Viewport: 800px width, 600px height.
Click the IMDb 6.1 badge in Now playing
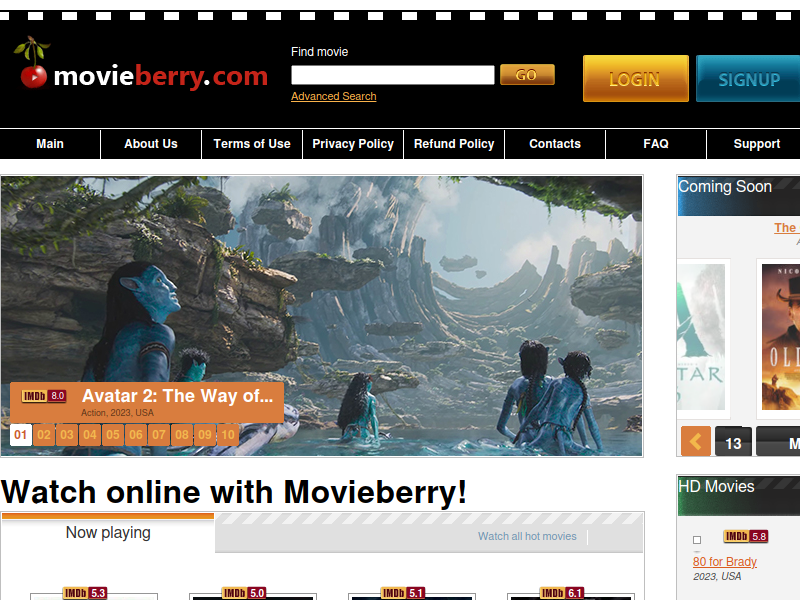562,593
